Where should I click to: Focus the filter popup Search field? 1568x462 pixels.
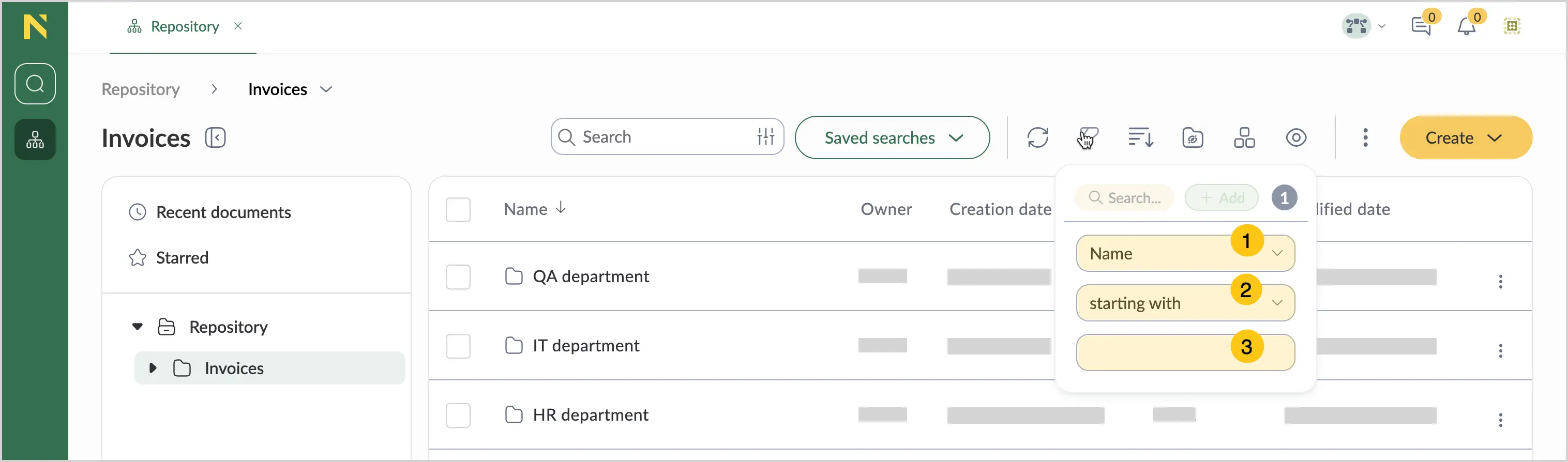(1124, 197)
